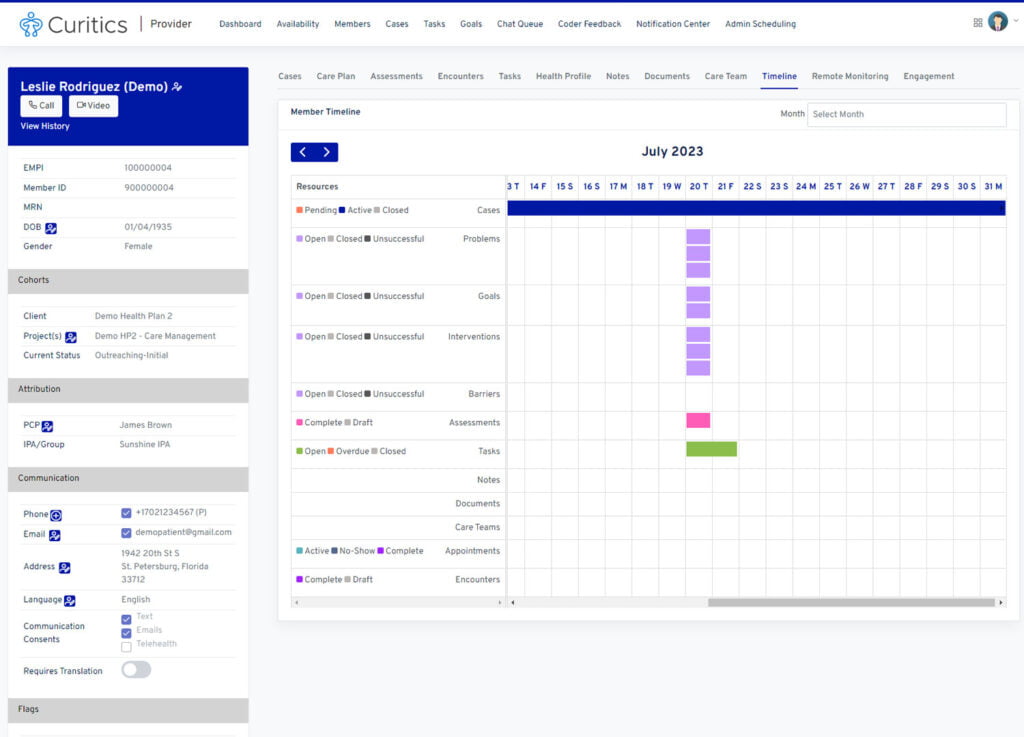The width and height of the screenshot is (1024, 737).
Task: Click the pink Assessments timeline block
Action: tap(698, 420)
